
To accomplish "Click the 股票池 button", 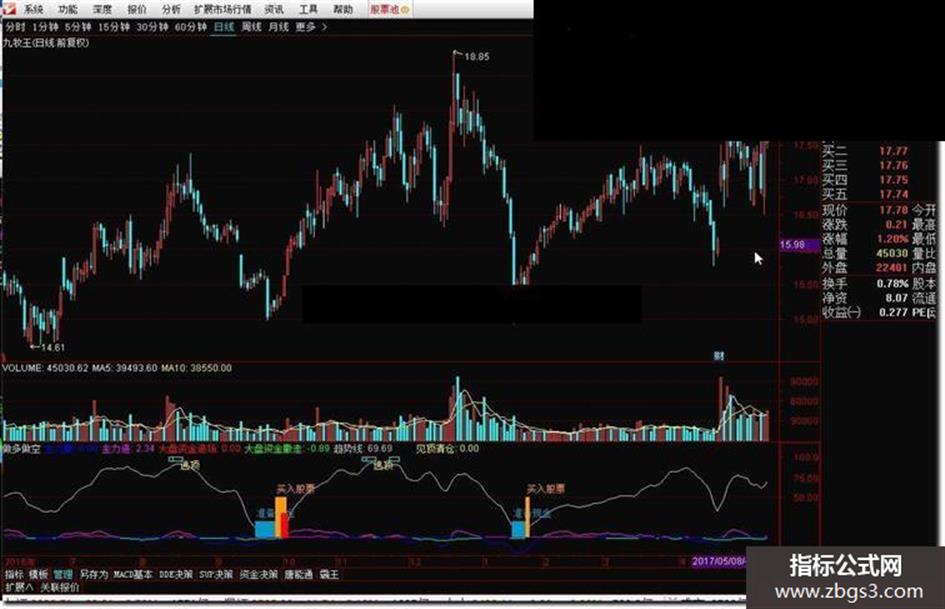I will 389,9.
